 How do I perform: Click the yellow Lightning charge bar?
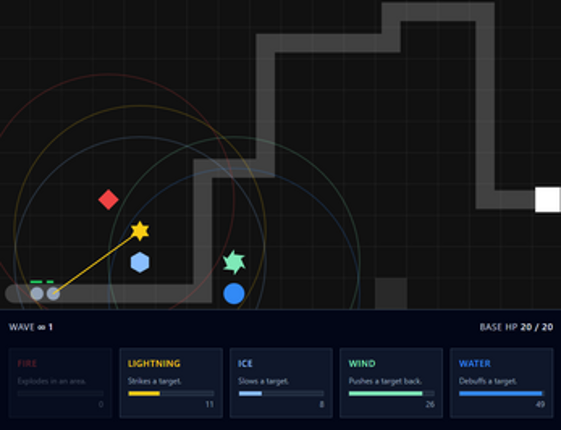click(171, 394)
